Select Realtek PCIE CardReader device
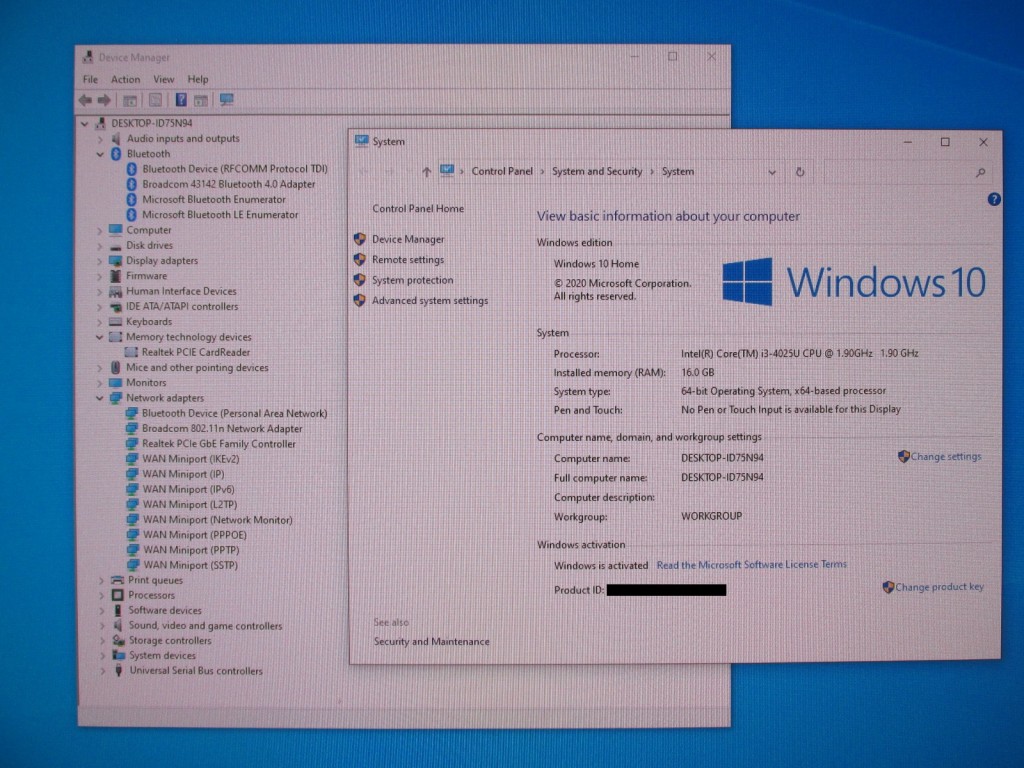 click(196, 352)
